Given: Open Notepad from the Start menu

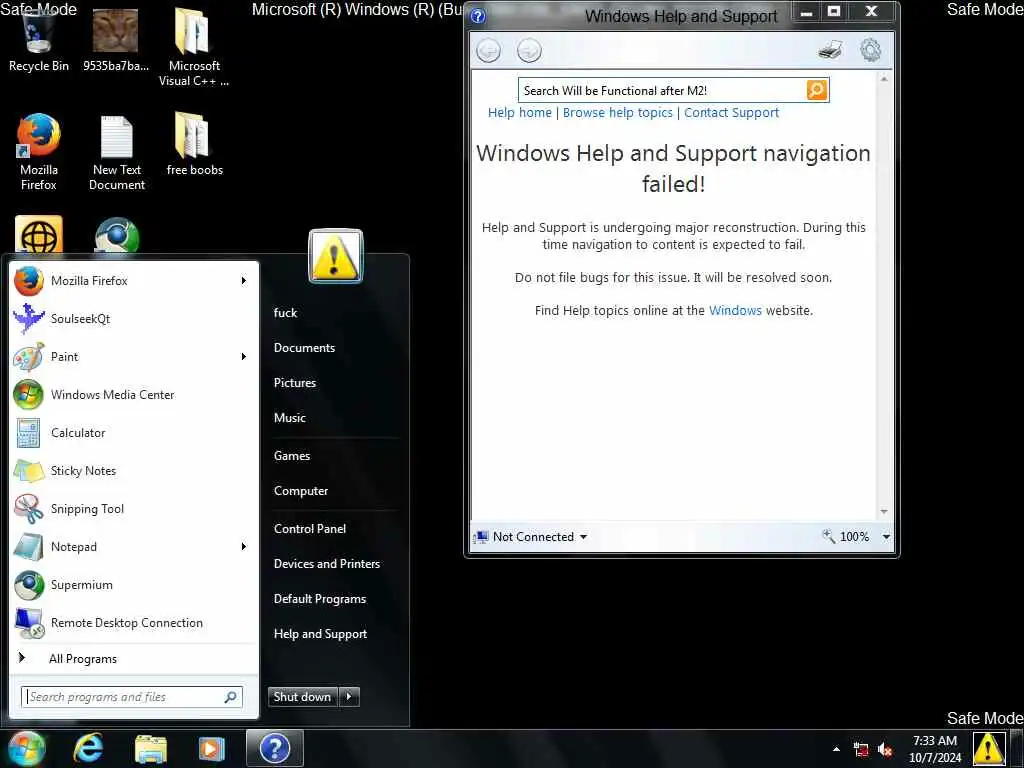Looking at the screenshot, I should (134, 547).
